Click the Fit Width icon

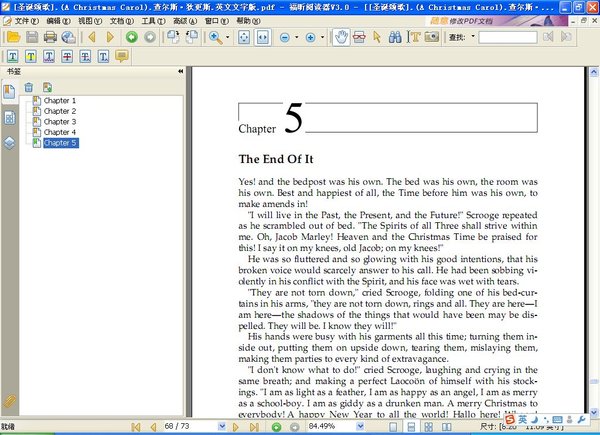pos(263,37)
